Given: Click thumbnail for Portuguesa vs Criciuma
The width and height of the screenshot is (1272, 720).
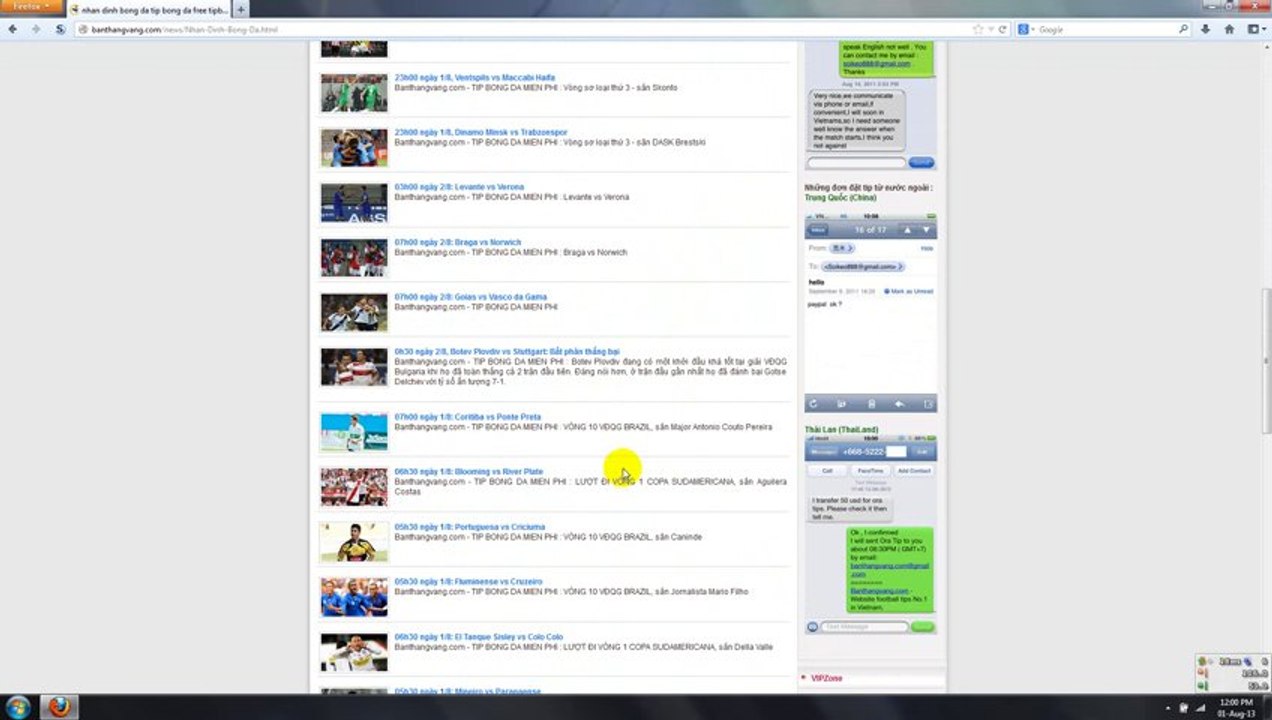Looking at the screenshot, I should click(354, 542).
